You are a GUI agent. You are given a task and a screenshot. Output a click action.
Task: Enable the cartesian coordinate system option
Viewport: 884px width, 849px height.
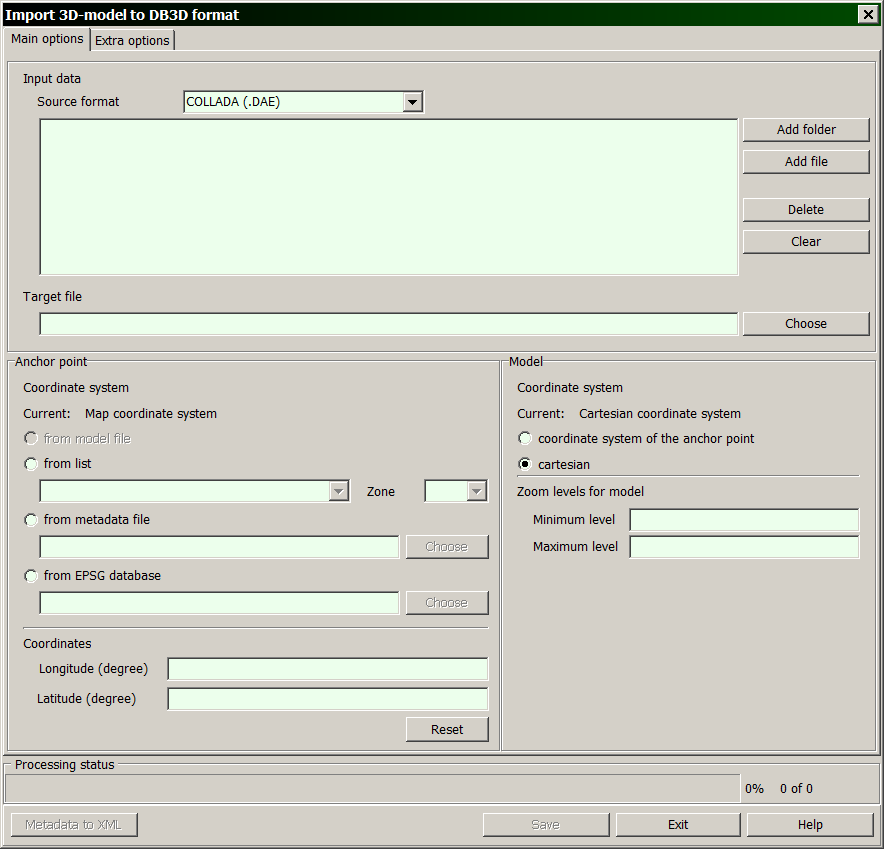pos(525,465)
